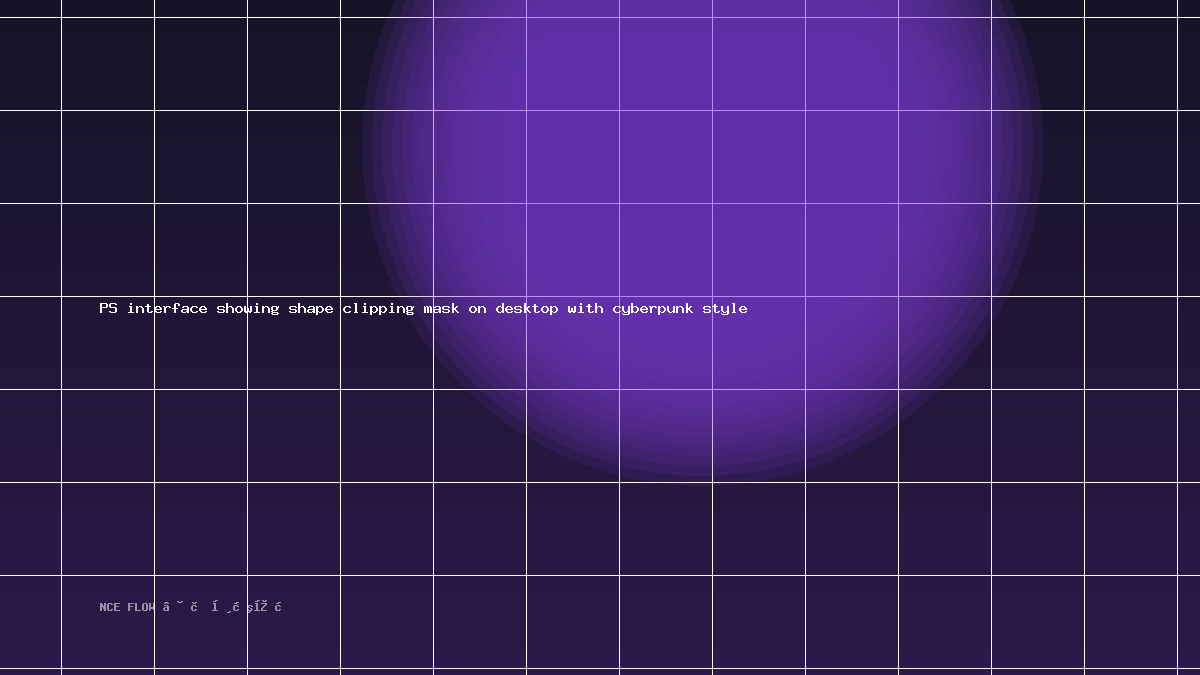Click the word "style" in caption
The width and height of the screenshot is (1200, 675).
[725, 309]
